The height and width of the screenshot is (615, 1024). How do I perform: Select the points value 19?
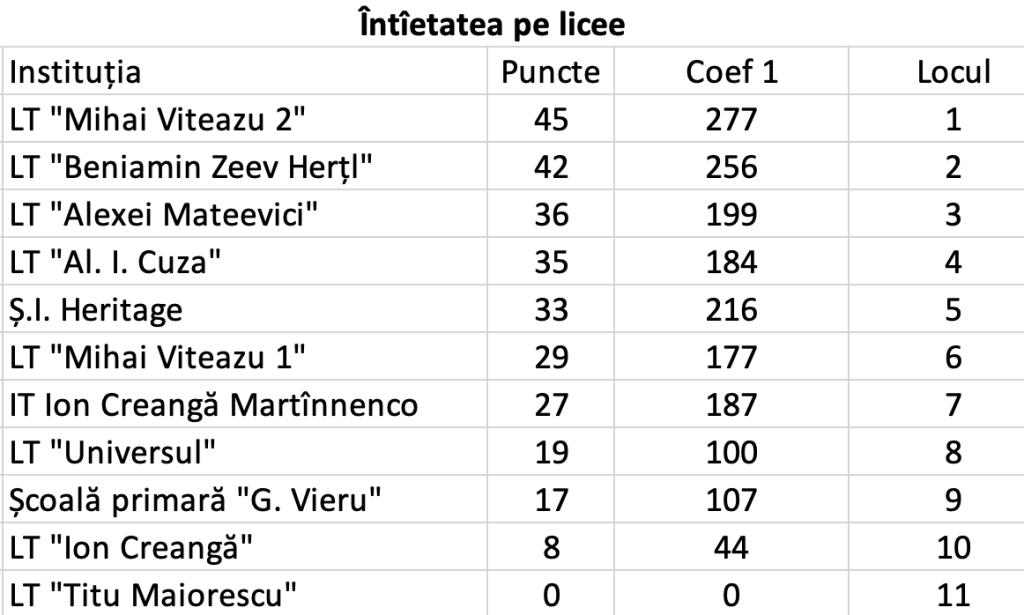[550, 453]
